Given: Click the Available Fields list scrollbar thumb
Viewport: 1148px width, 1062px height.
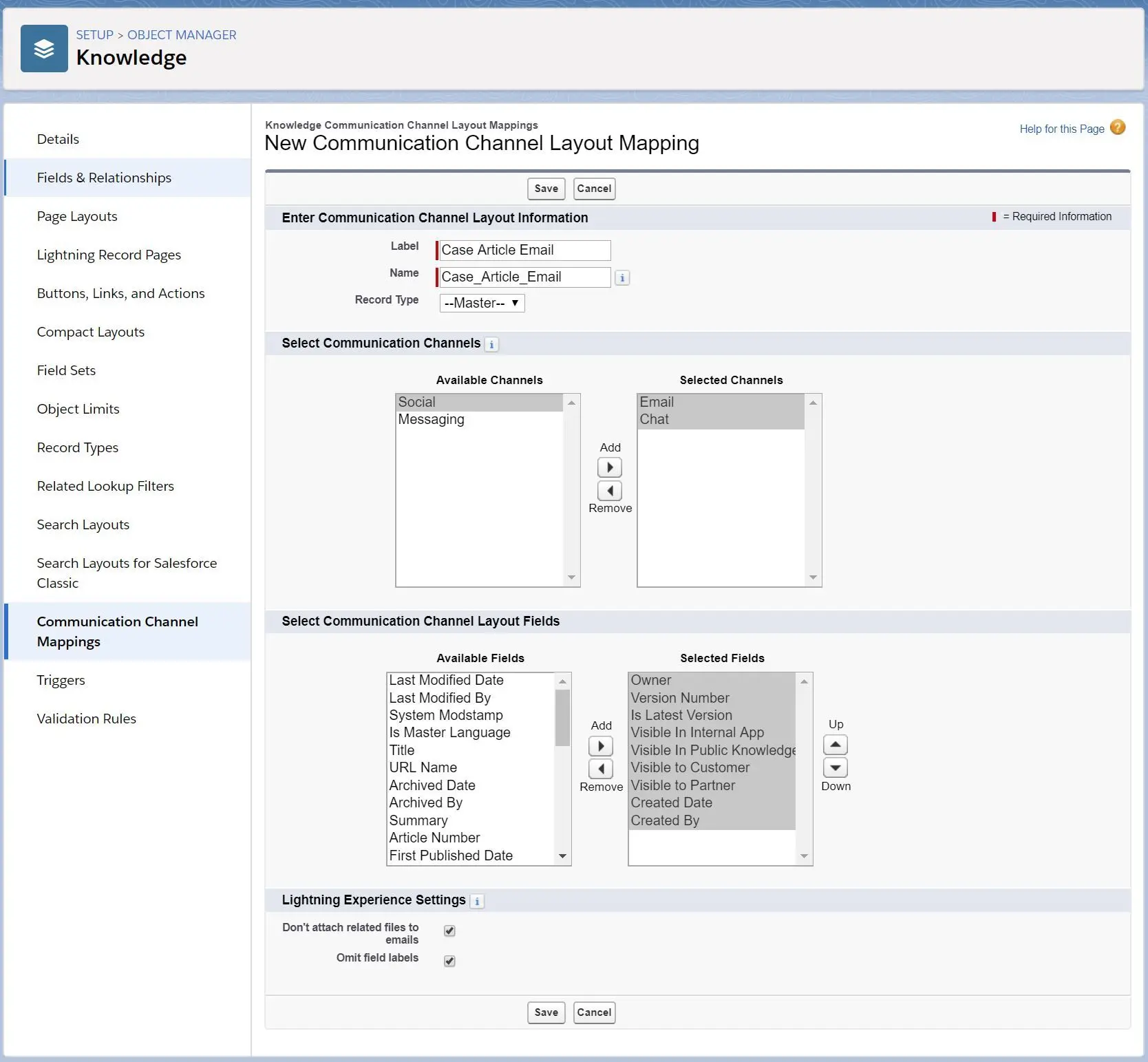Looking at the screenshot, I should [562, 717].
